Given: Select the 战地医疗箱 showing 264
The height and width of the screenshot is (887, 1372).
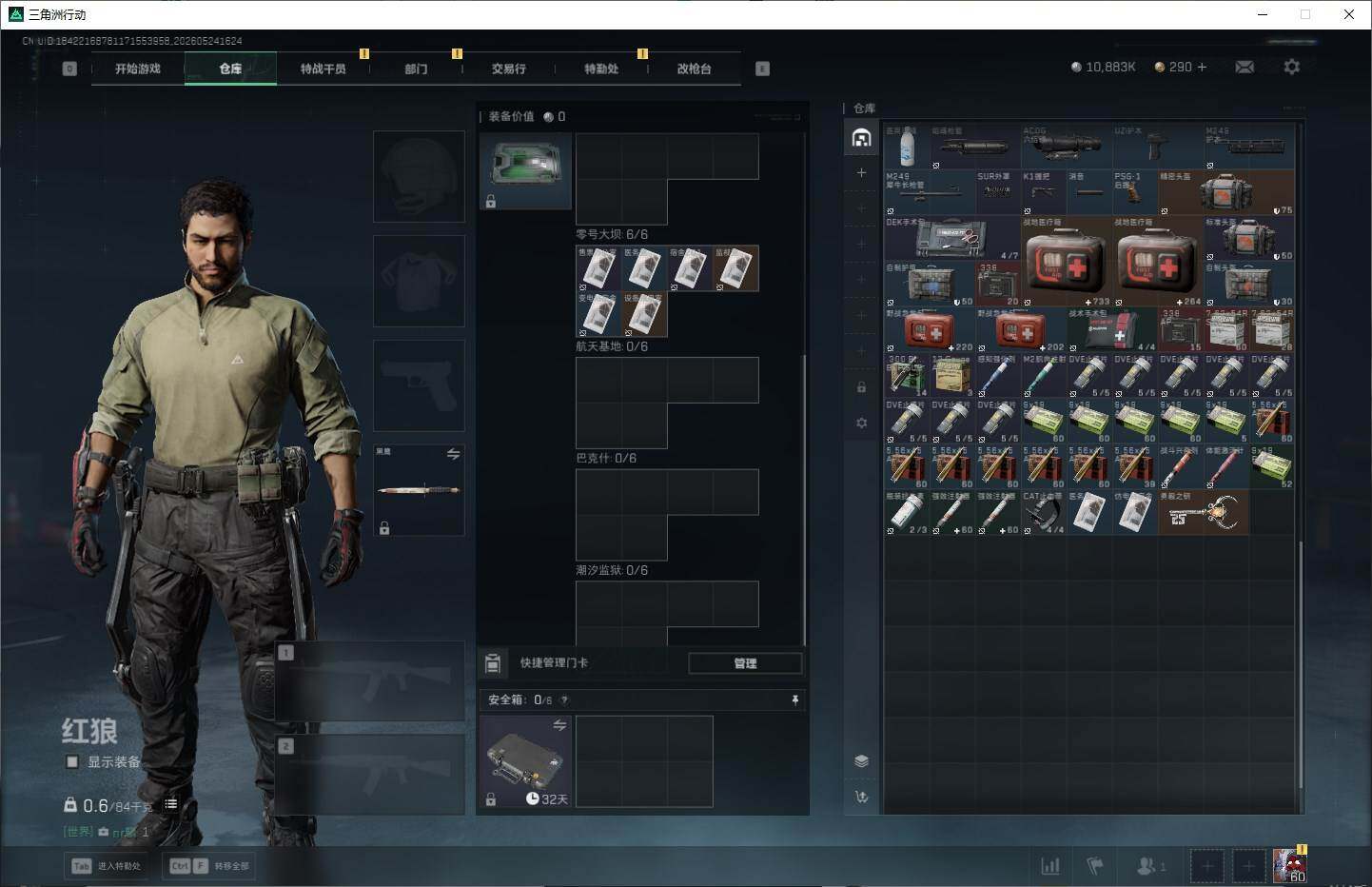Looking at the screenshot, I should pos(1157,262).
